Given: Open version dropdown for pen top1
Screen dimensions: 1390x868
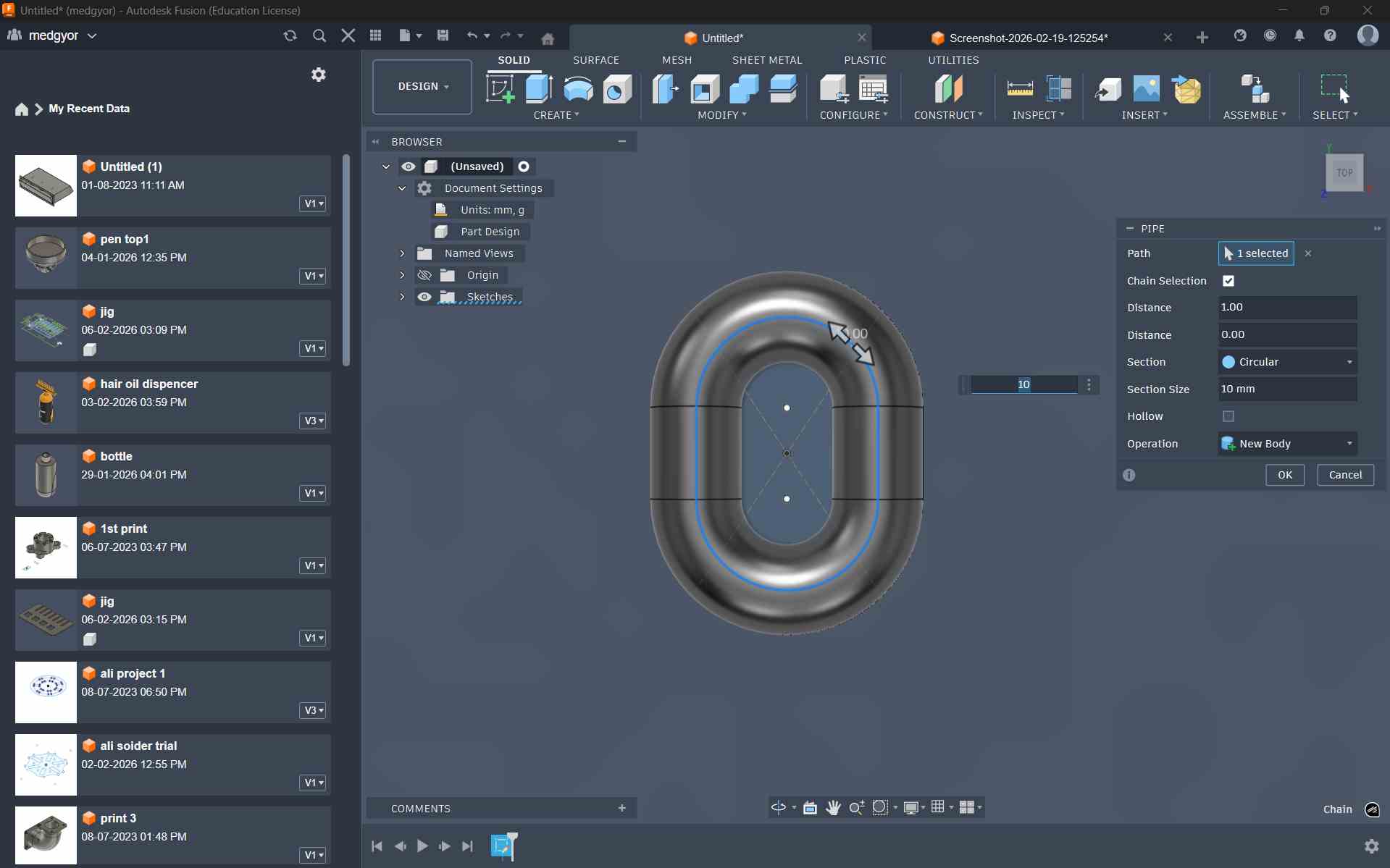Looking at the screenshot, I should 313,276.
